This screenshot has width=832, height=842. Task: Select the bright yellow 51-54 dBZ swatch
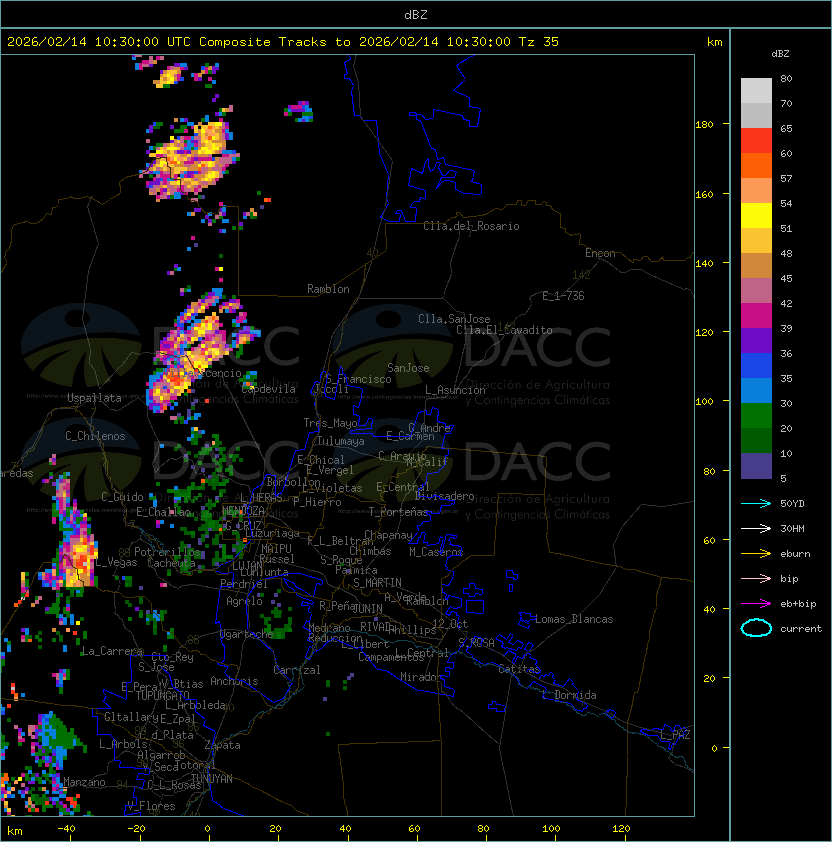(756, 215)
